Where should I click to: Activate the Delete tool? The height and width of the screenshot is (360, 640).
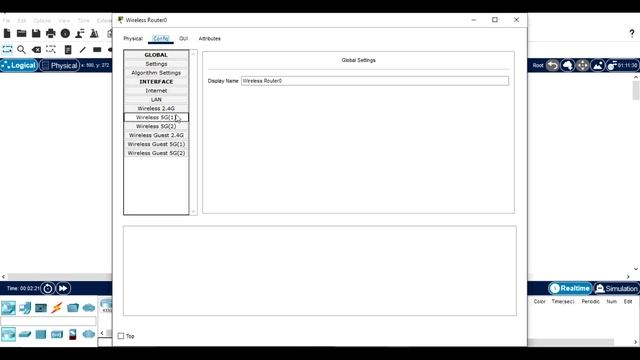(x=36, y=50)
